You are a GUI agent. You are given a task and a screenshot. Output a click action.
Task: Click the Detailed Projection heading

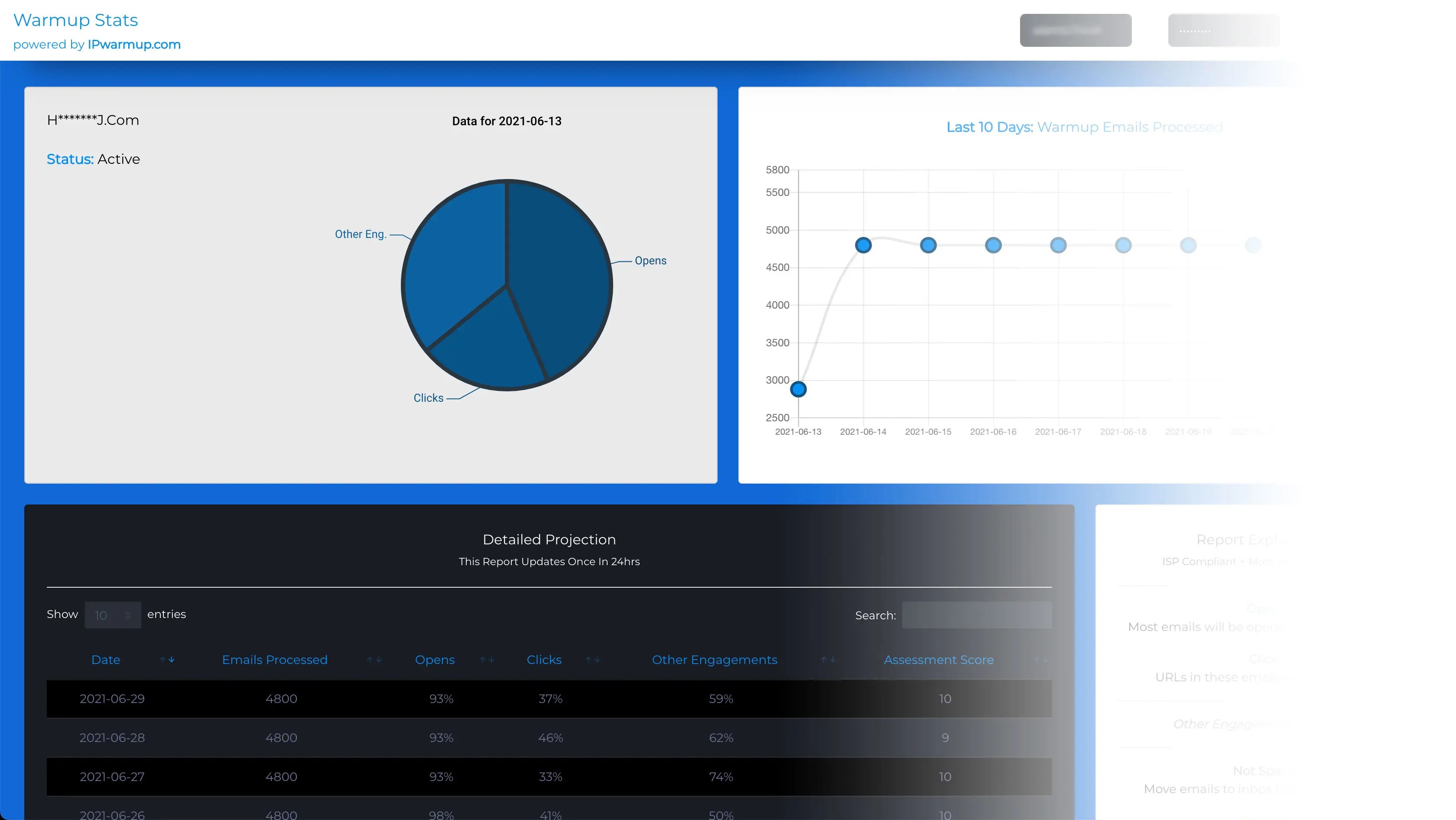click(549, 540)
